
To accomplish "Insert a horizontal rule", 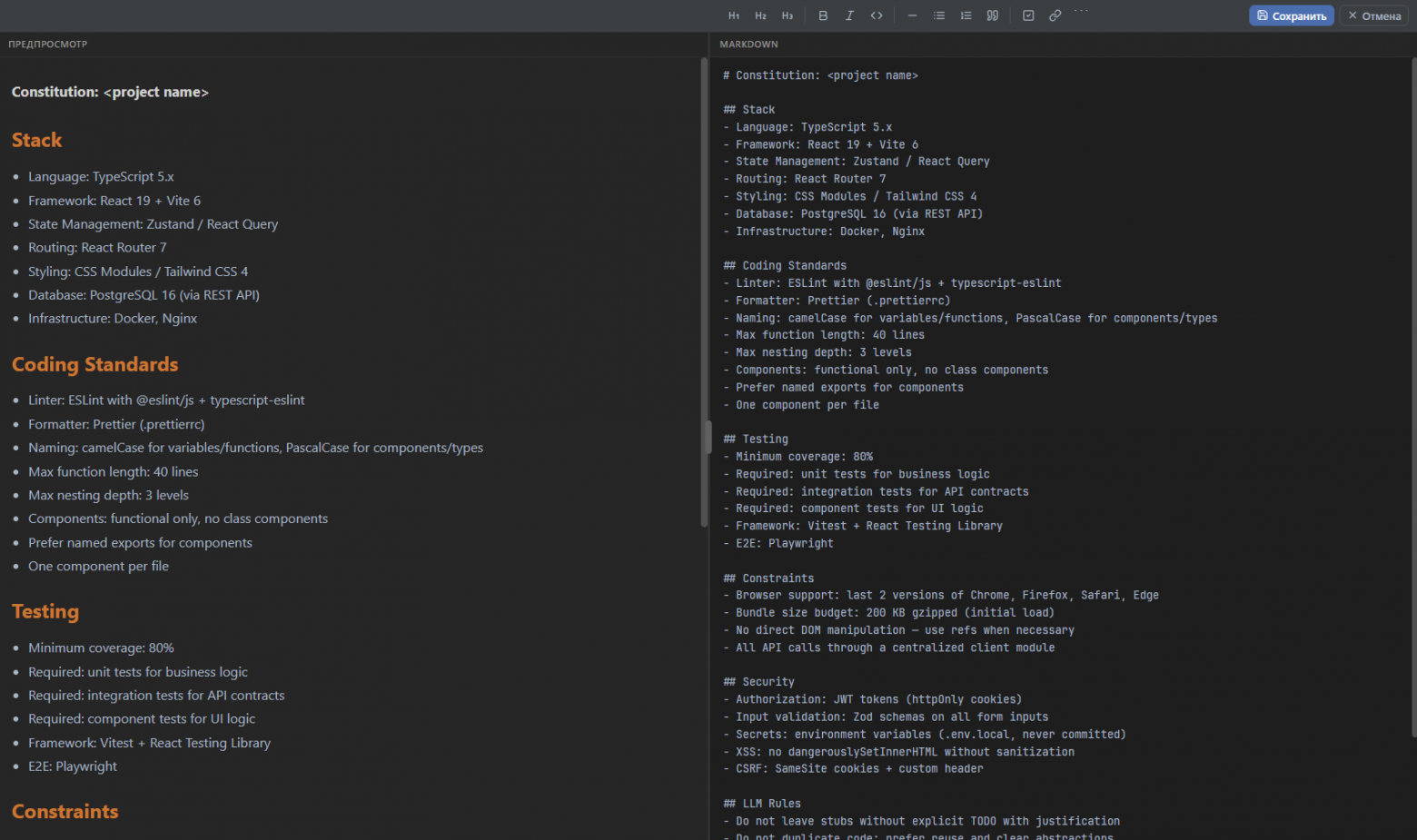I will click(x=912, y=15).
